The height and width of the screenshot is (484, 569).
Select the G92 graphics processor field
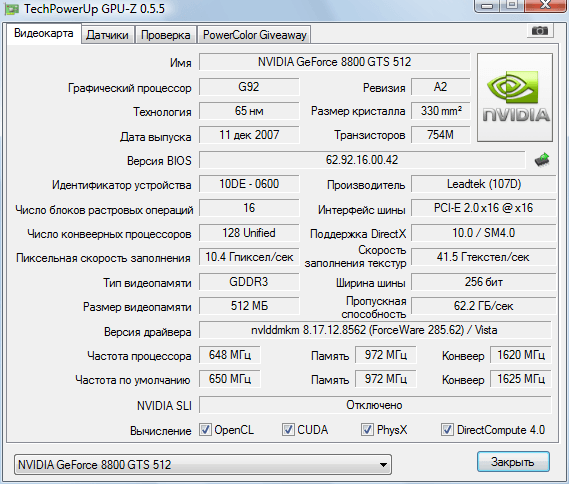pyautogui.click(x=249, y=87)
